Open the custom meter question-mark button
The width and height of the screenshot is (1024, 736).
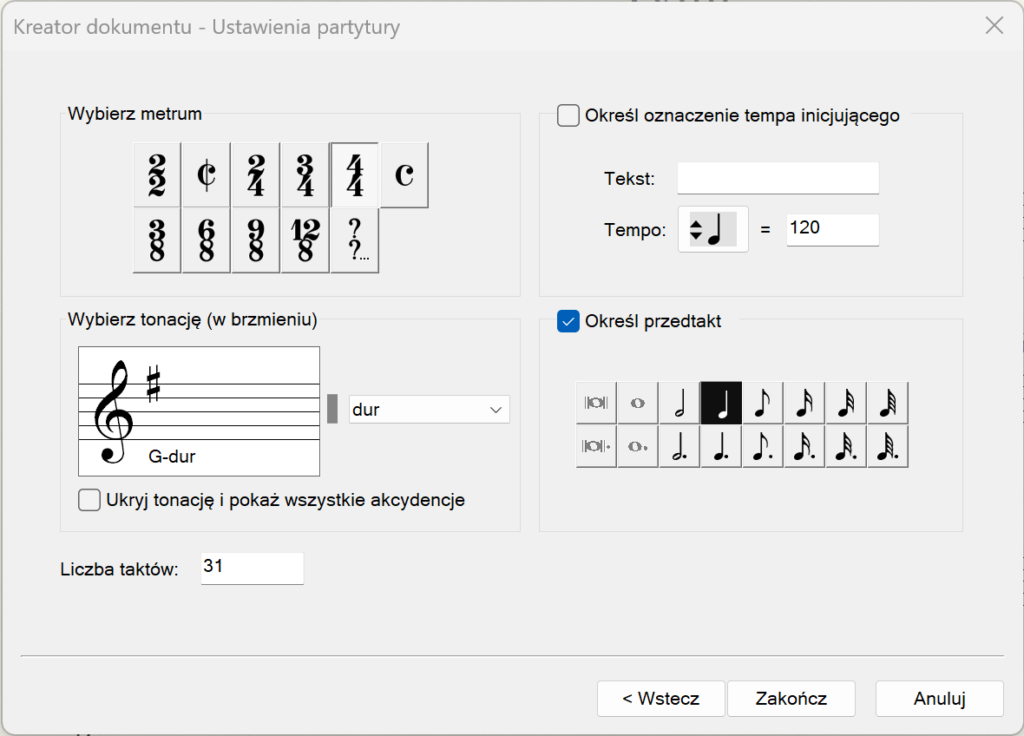point(355,240)
